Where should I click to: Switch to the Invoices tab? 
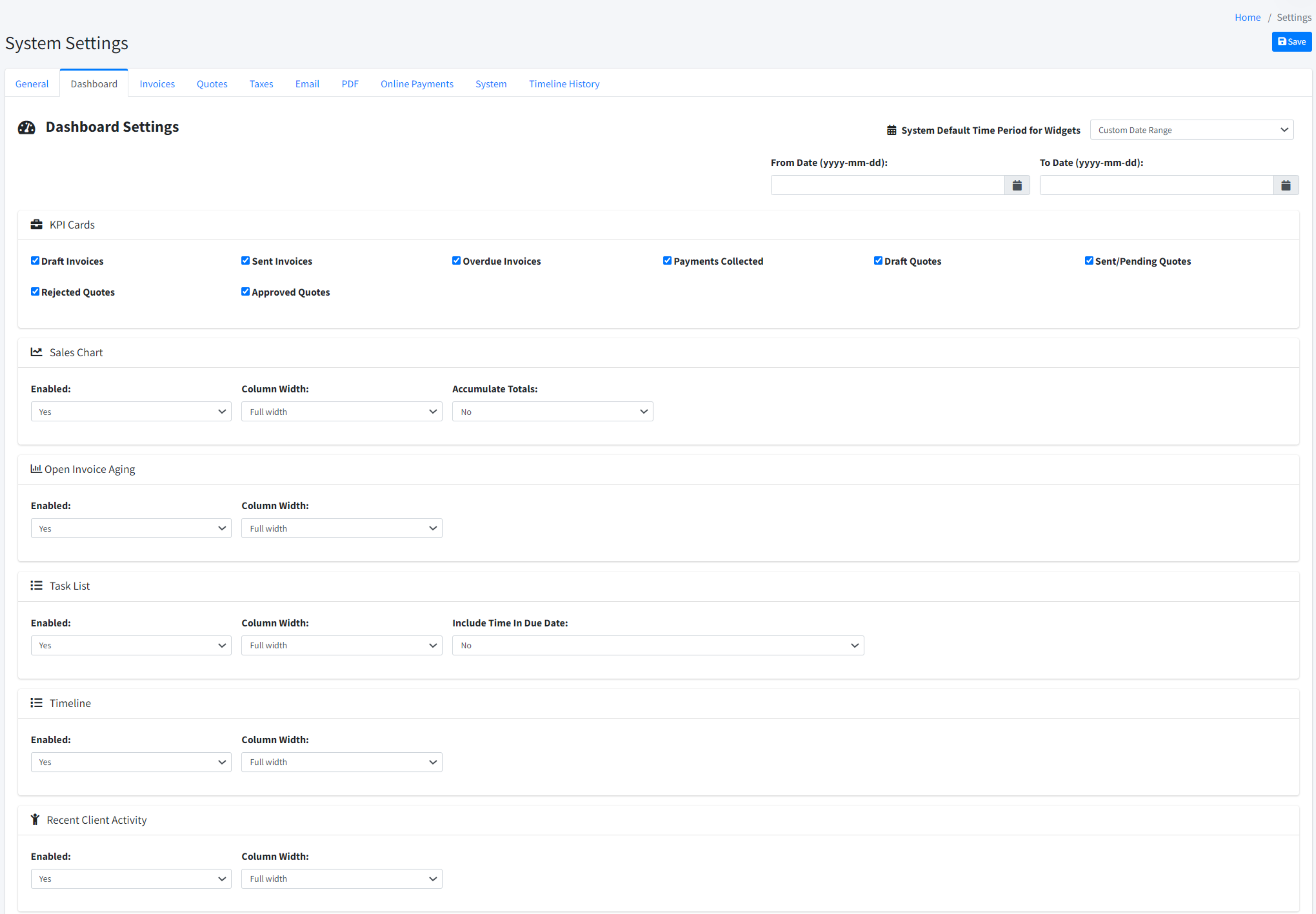pos(157,84)
